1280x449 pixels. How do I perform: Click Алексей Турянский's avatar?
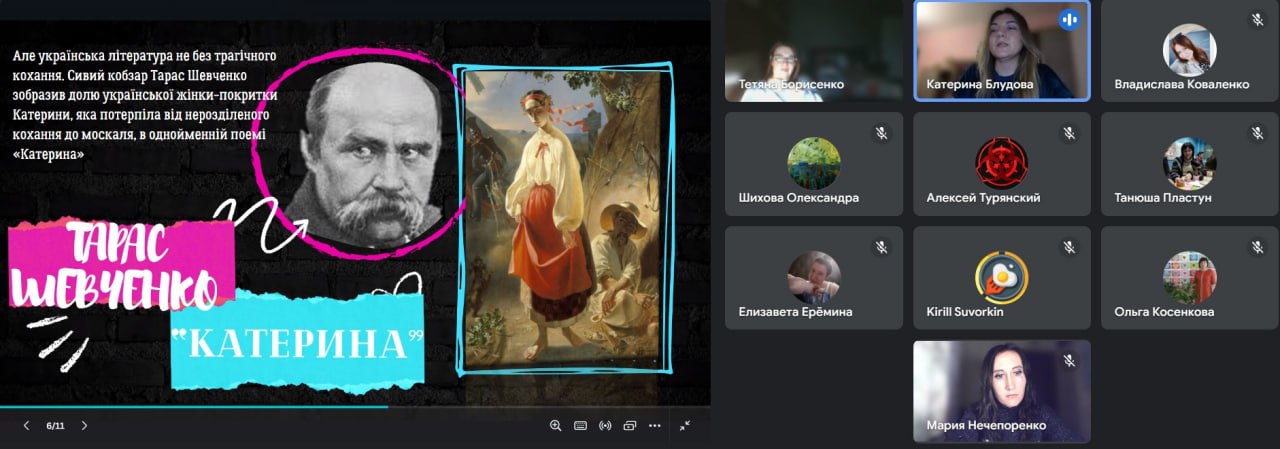click(x=1001, y=163)
